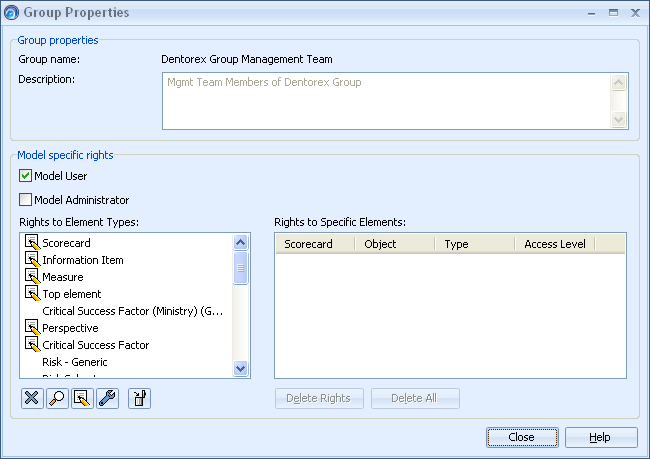Click the description box down arrow
650x459 pixels.
pyautogui.click(x=618, y=120)
